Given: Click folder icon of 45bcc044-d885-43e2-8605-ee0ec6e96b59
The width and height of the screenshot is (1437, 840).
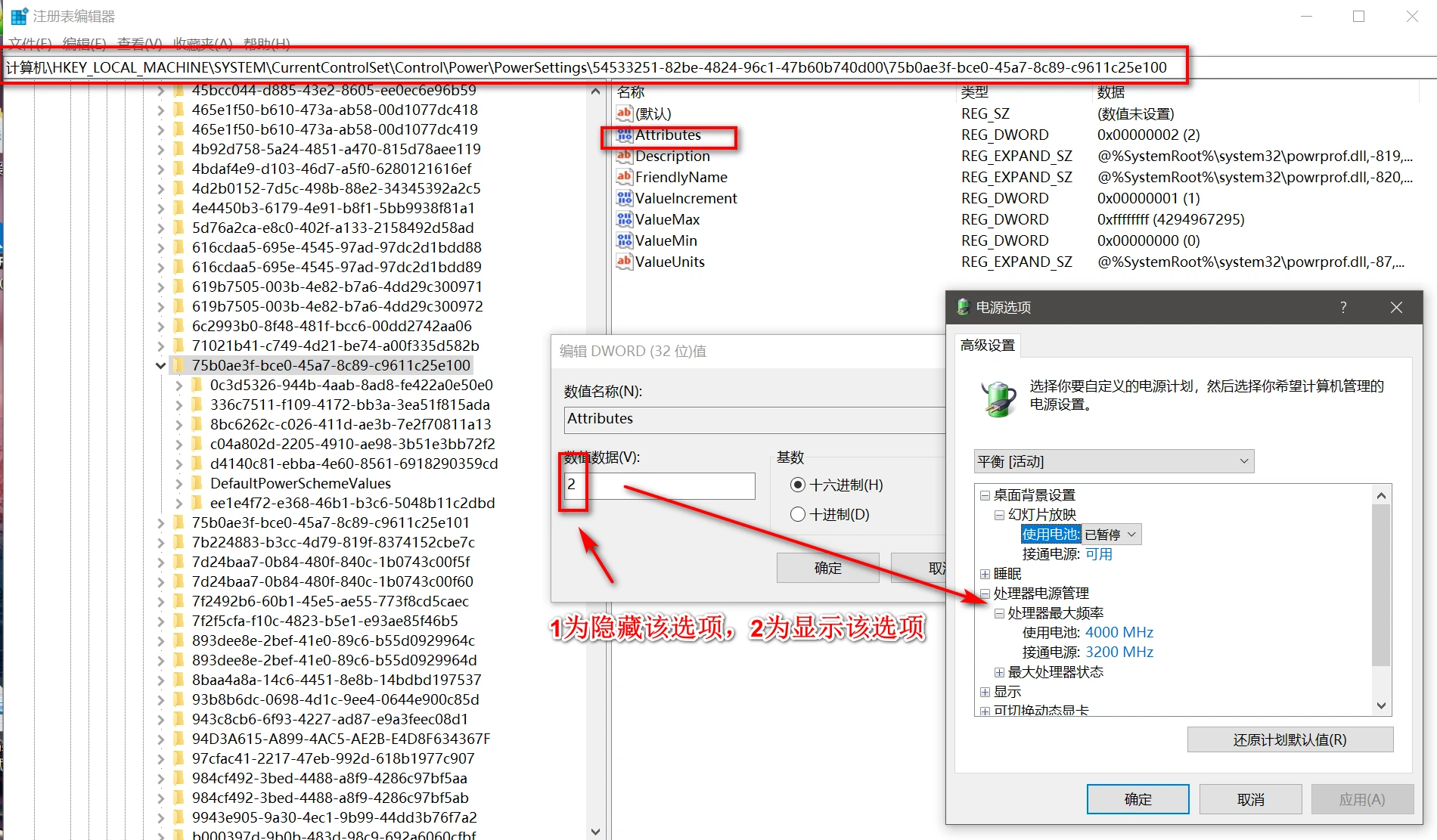Looking at the screenshot, I should pos(178,90).
